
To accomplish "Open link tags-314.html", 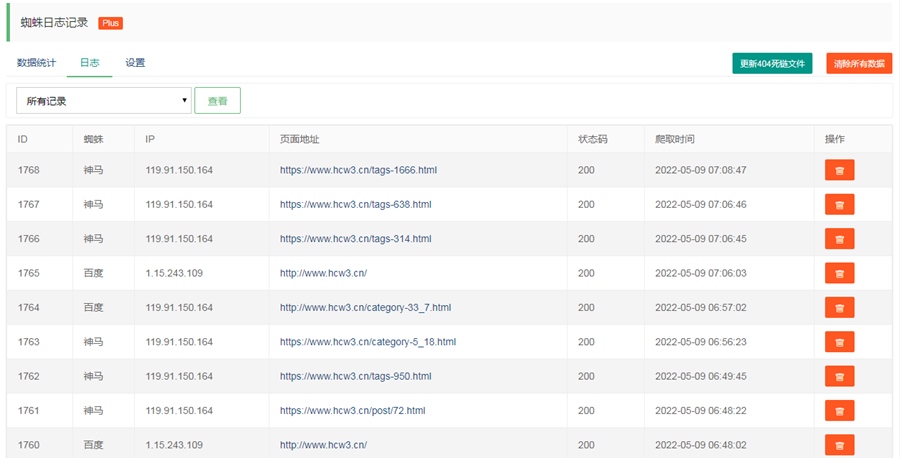I will click(356, 239).
